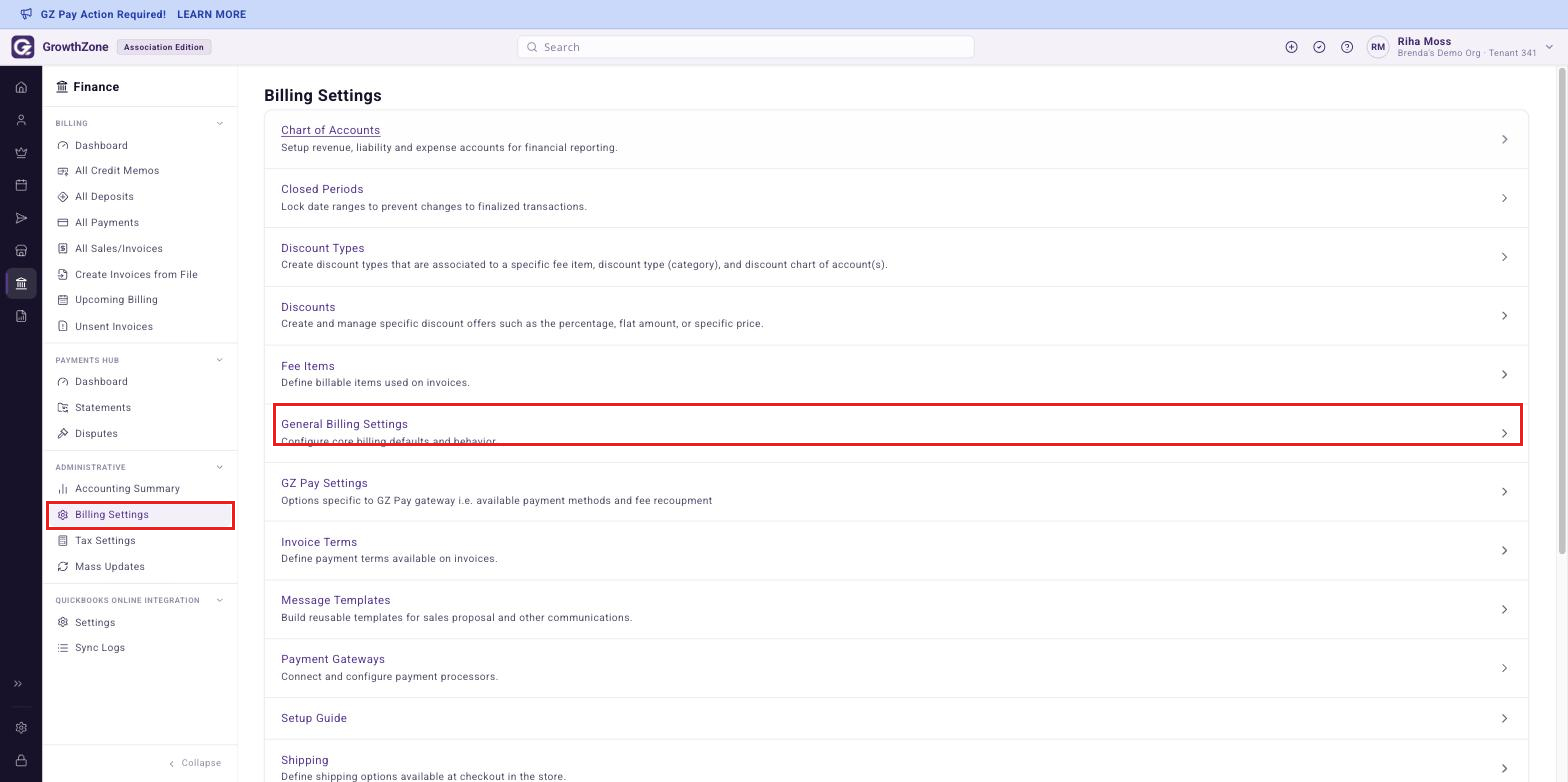This screenshot has width=1568, height=782.
Task: Click Collapse at sidebar bottom
Action: [x=195, y=763]
